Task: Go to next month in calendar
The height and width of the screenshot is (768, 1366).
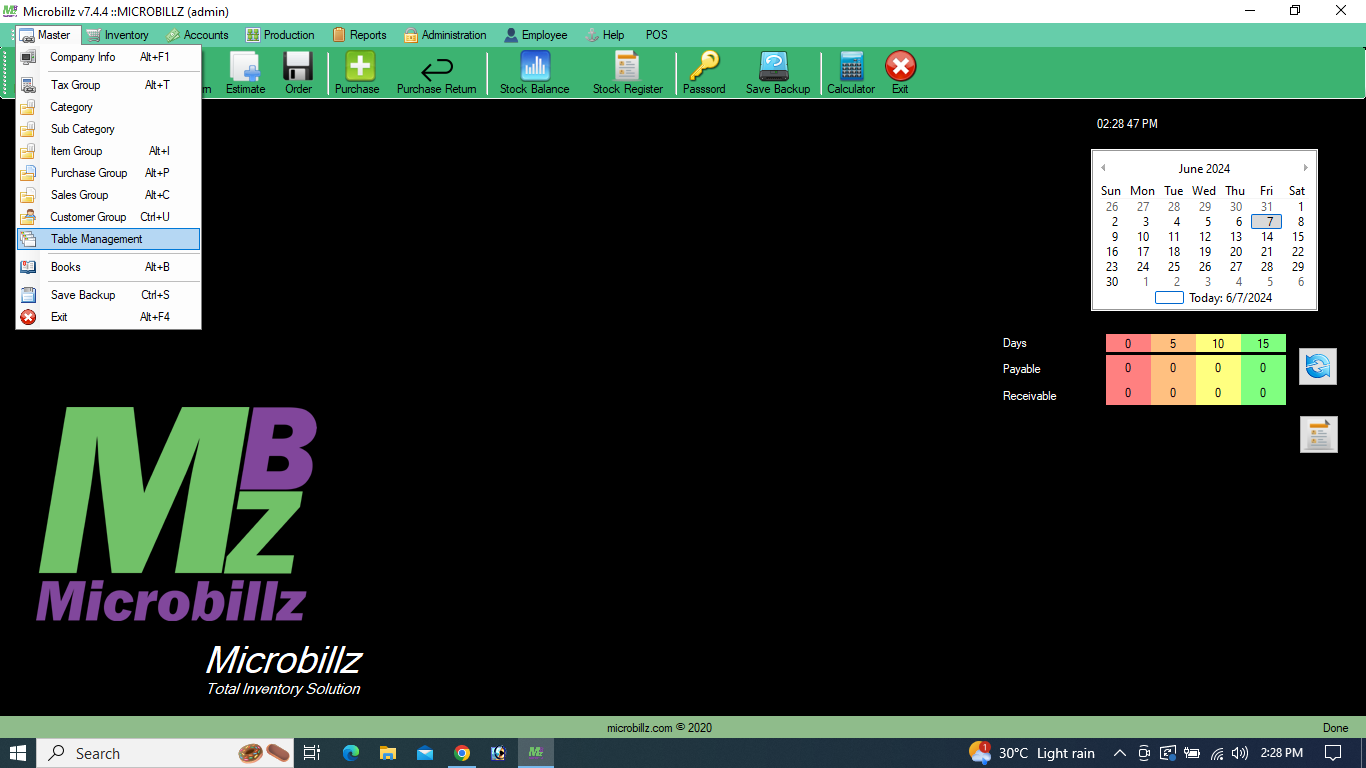Action: pyautogui.click(x=1305, y=168)
